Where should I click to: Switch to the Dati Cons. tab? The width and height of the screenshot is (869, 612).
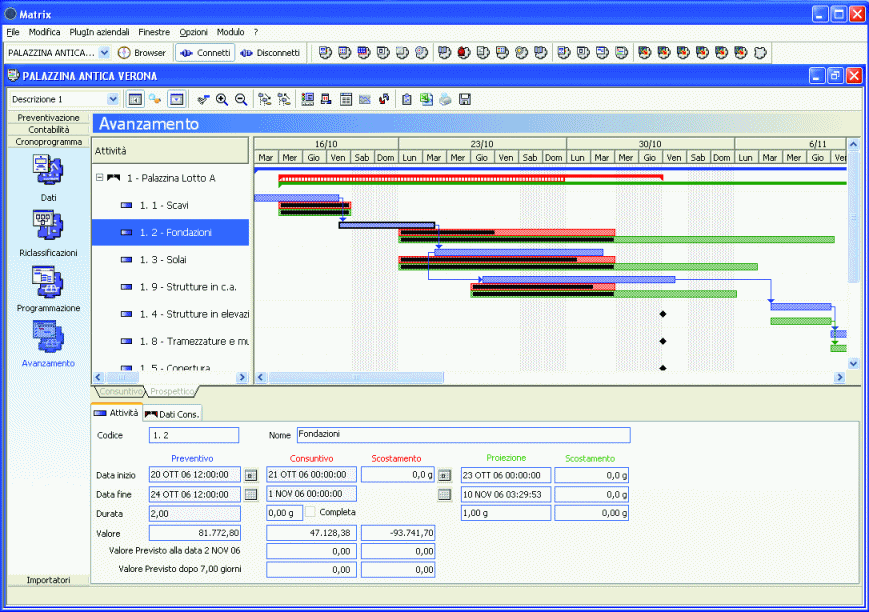click(x=172, y=414)
